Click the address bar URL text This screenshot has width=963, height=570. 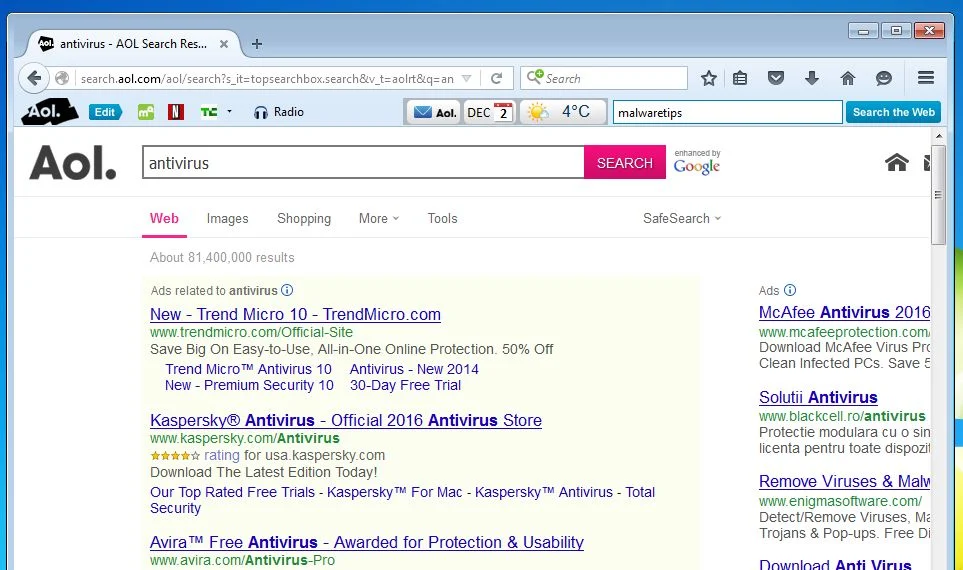tap(267, 79)
